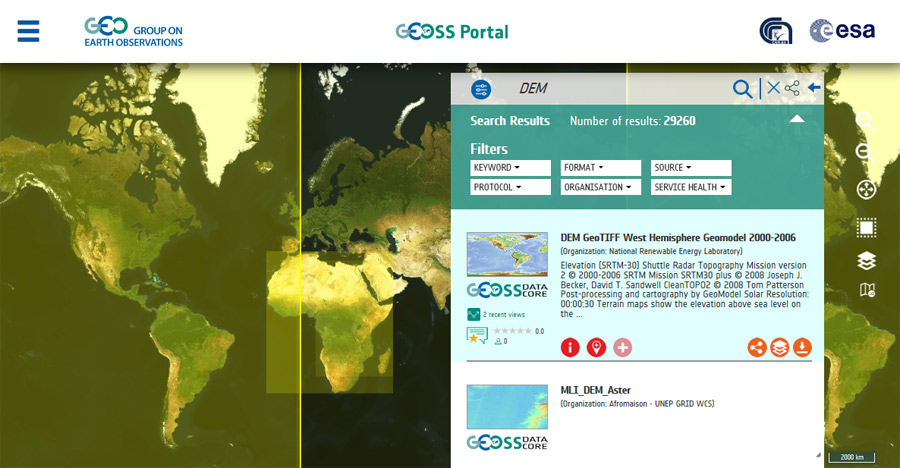This screenshot has width=900, height=468.
Task: Click the pink plus icon for DEM GeoTIFF
Action: click(623, 347)
